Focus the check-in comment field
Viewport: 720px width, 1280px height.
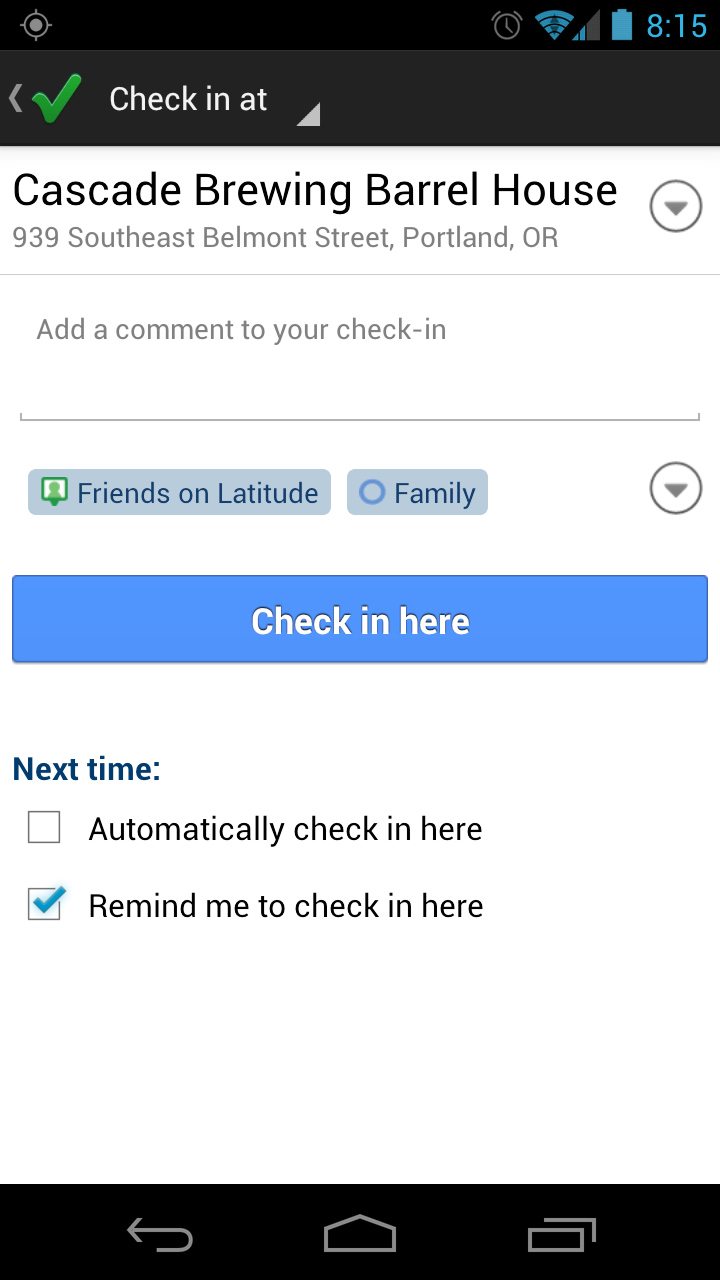[x=360, y=360]
